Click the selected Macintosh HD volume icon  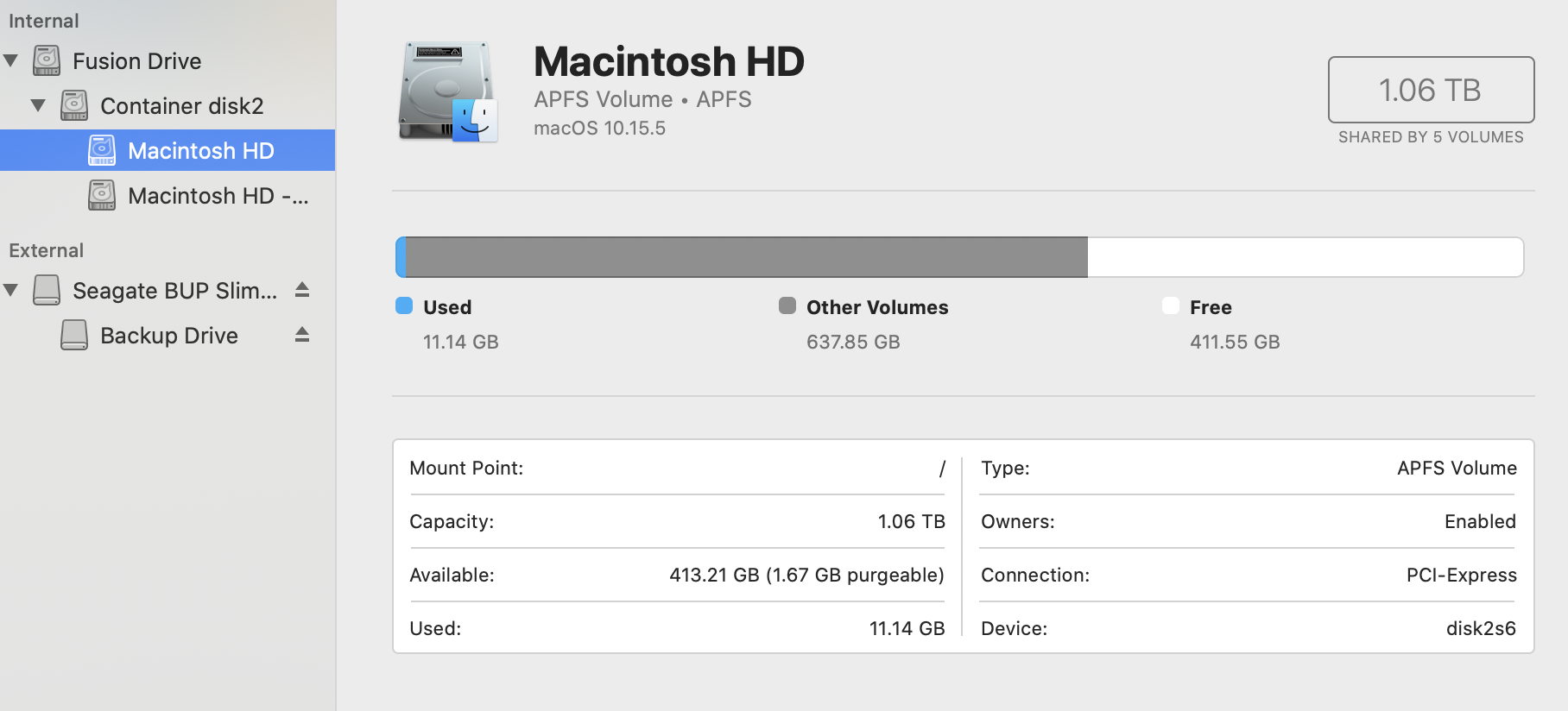tap(102, 150)
